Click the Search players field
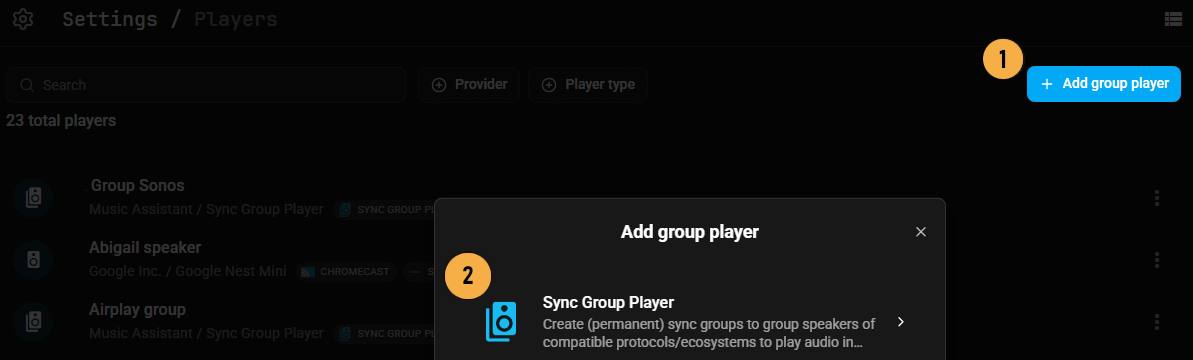 point(205,84)
